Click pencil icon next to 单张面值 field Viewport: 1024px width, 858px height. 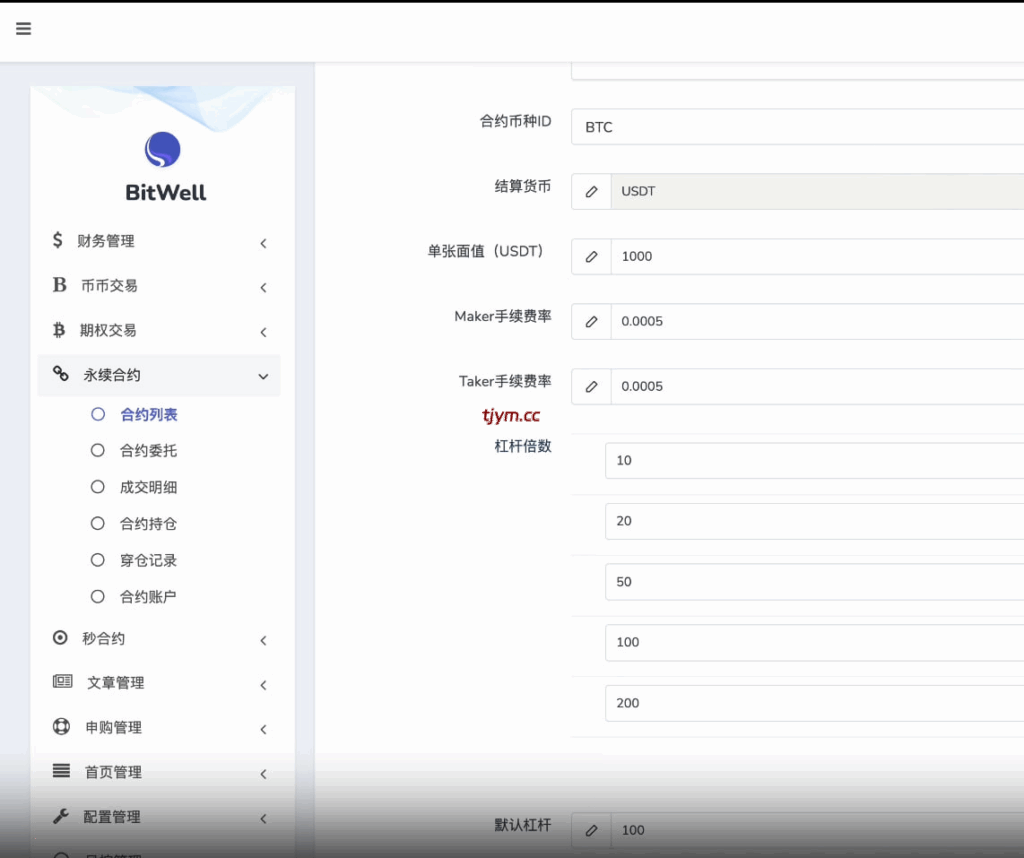tap(591, 256)
